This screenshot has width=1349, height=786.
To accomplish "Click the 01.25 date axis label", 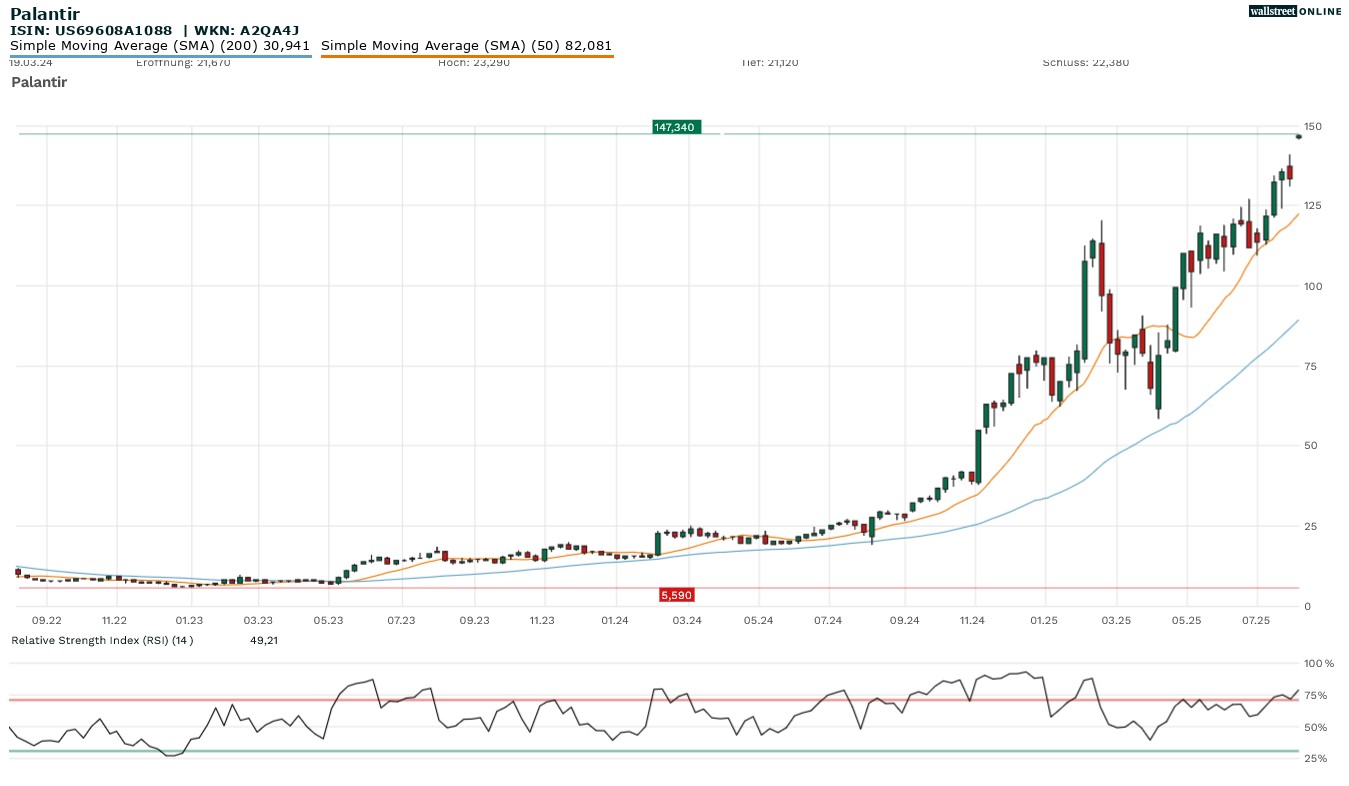I will (1044, 621).
